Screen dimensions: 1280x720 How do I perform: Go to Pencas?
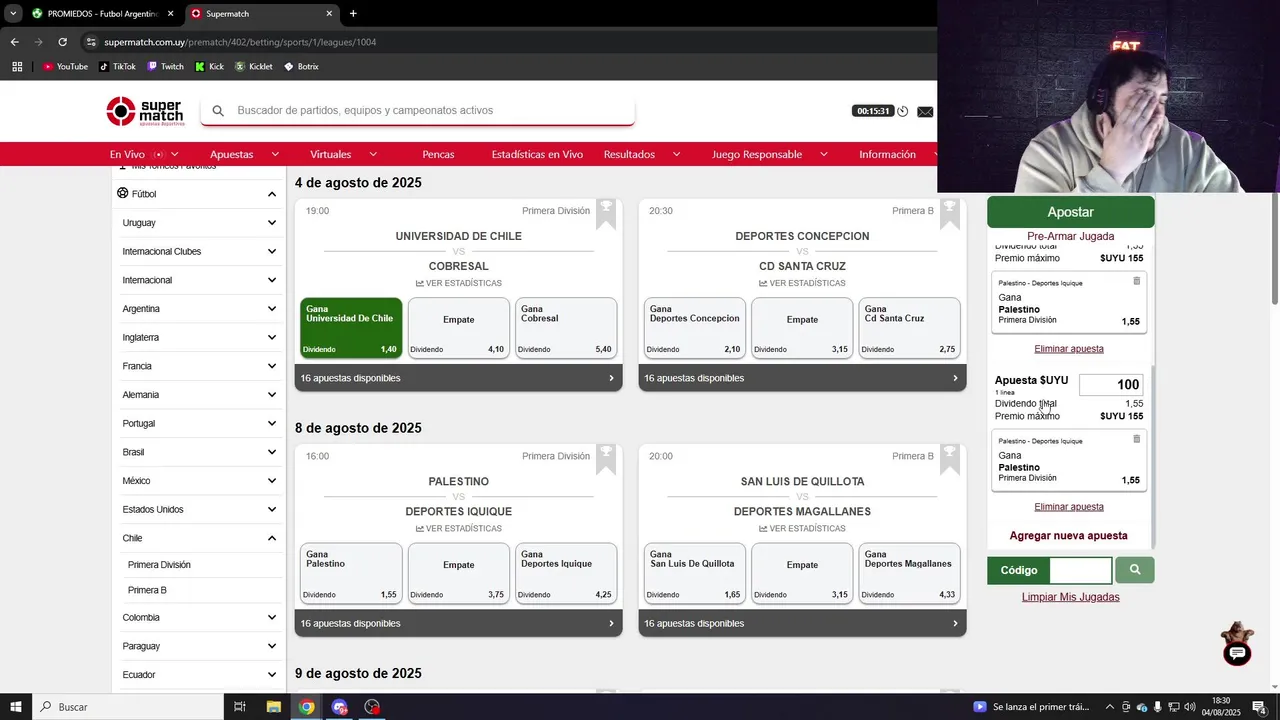438,154
